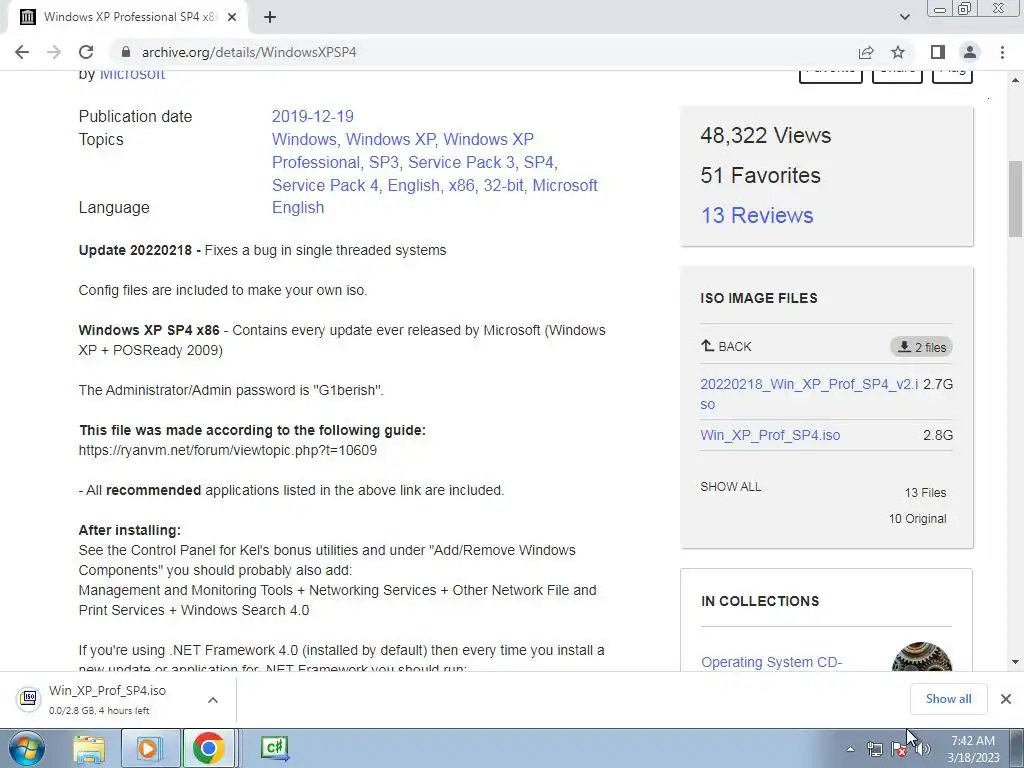Click the archive.org address bar
The height and width of the screenshot is (768, 1024).
point(482,52)
